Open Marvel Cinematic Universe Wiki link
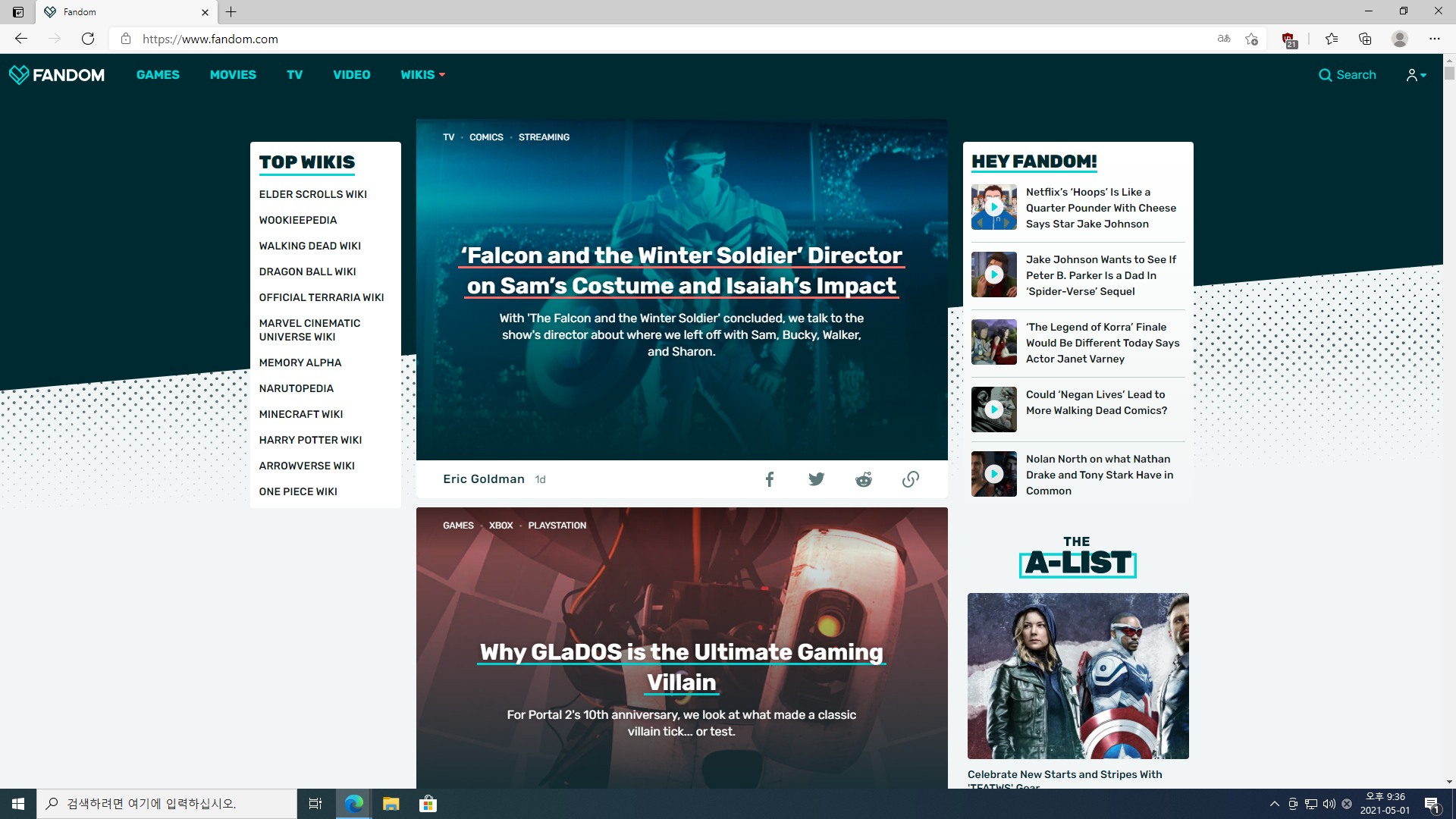 tap(309, 330)
